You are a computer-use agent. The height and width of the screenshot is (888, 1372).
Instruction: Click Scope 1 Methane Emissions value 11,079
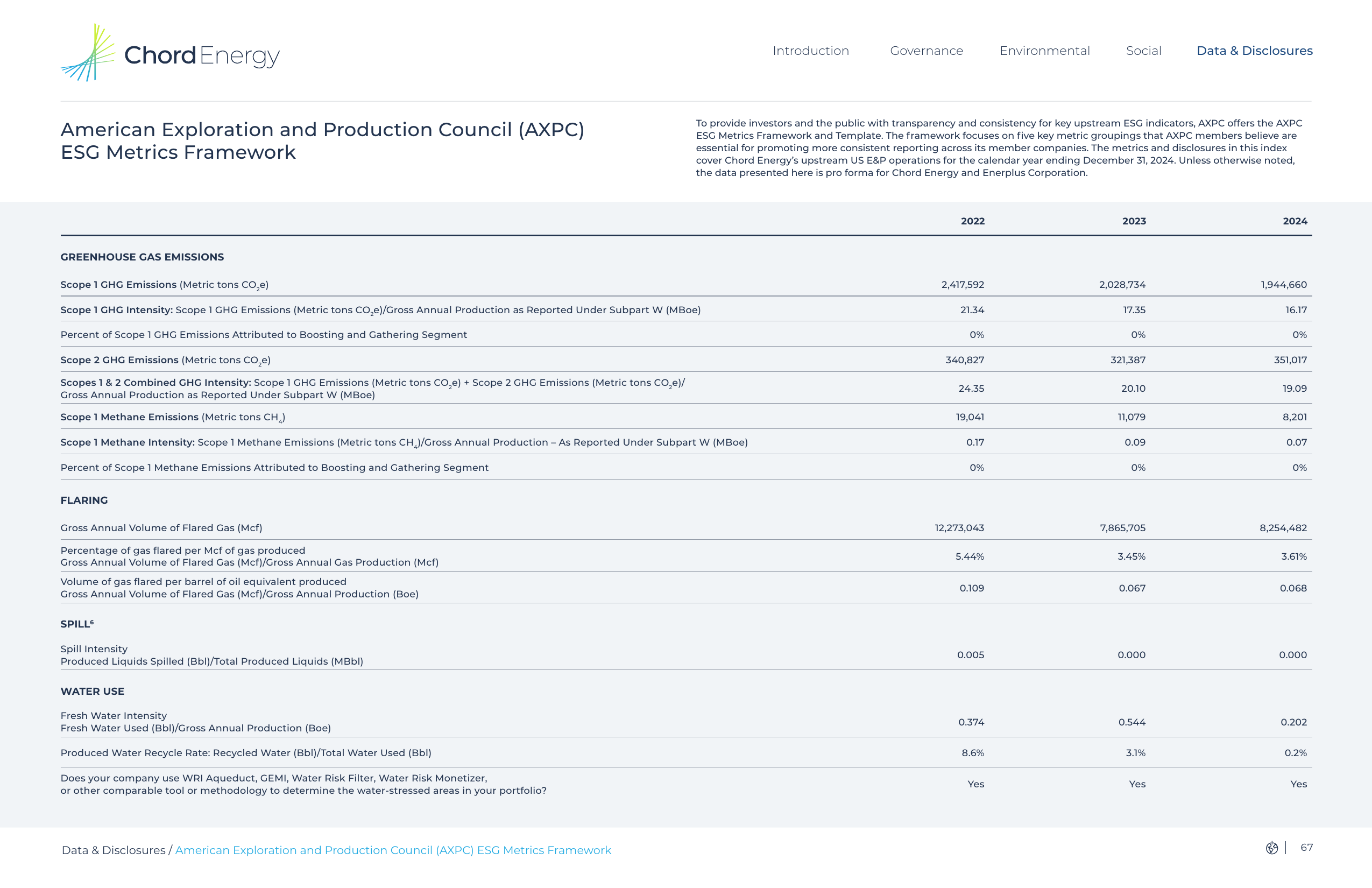point(1131,417)
